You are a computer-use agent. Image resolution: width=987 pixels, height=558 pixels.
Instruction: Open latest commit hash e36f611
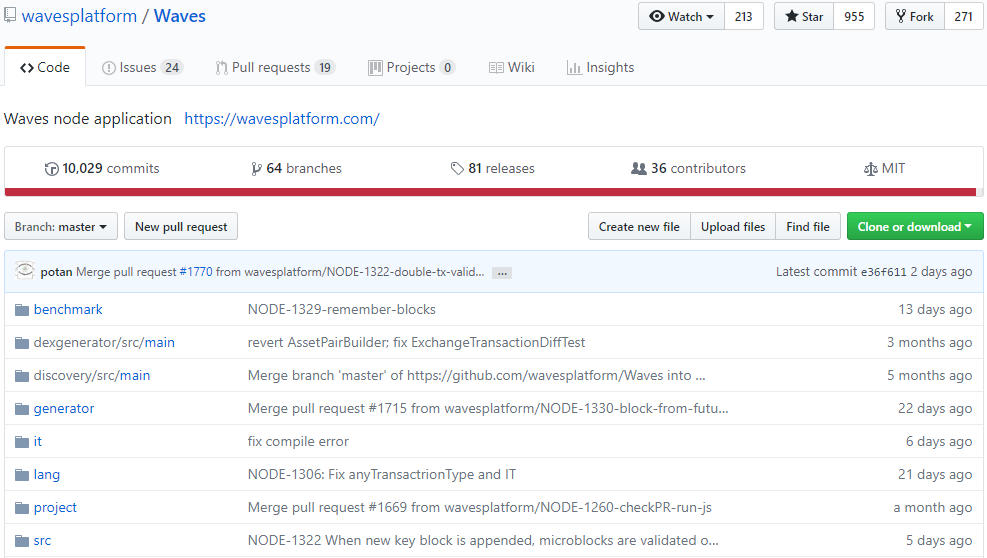[x=883, y=272]
